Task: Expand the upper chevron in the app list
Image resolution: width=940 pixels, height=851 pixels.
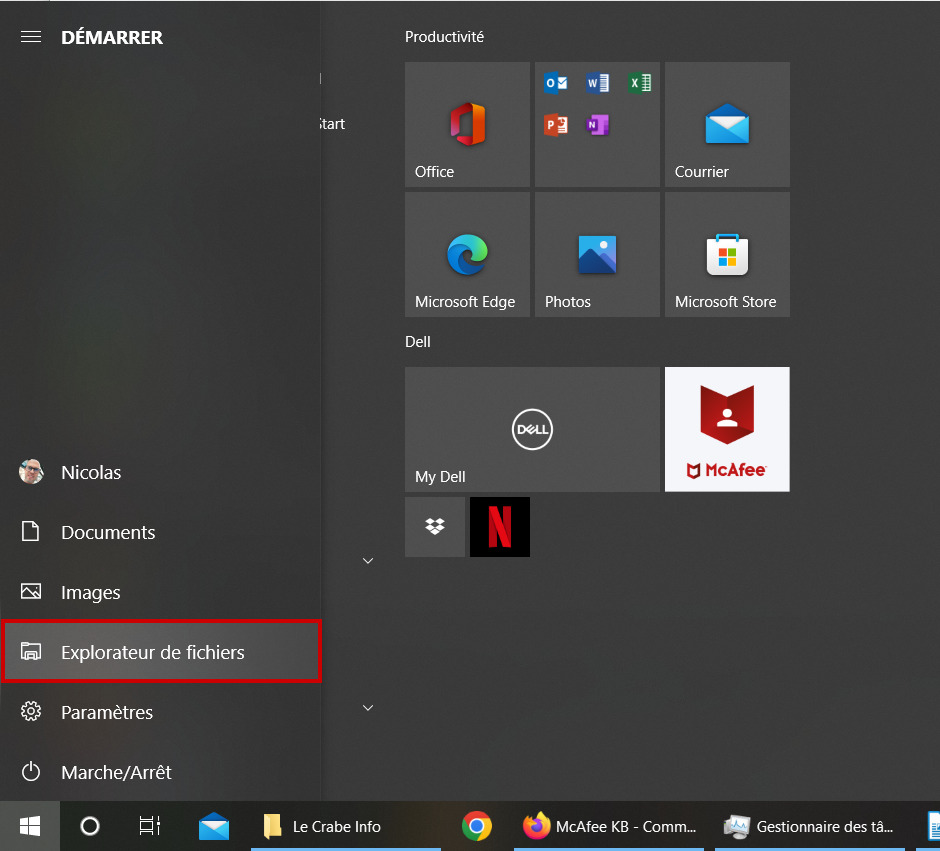Action: point(368,561)
